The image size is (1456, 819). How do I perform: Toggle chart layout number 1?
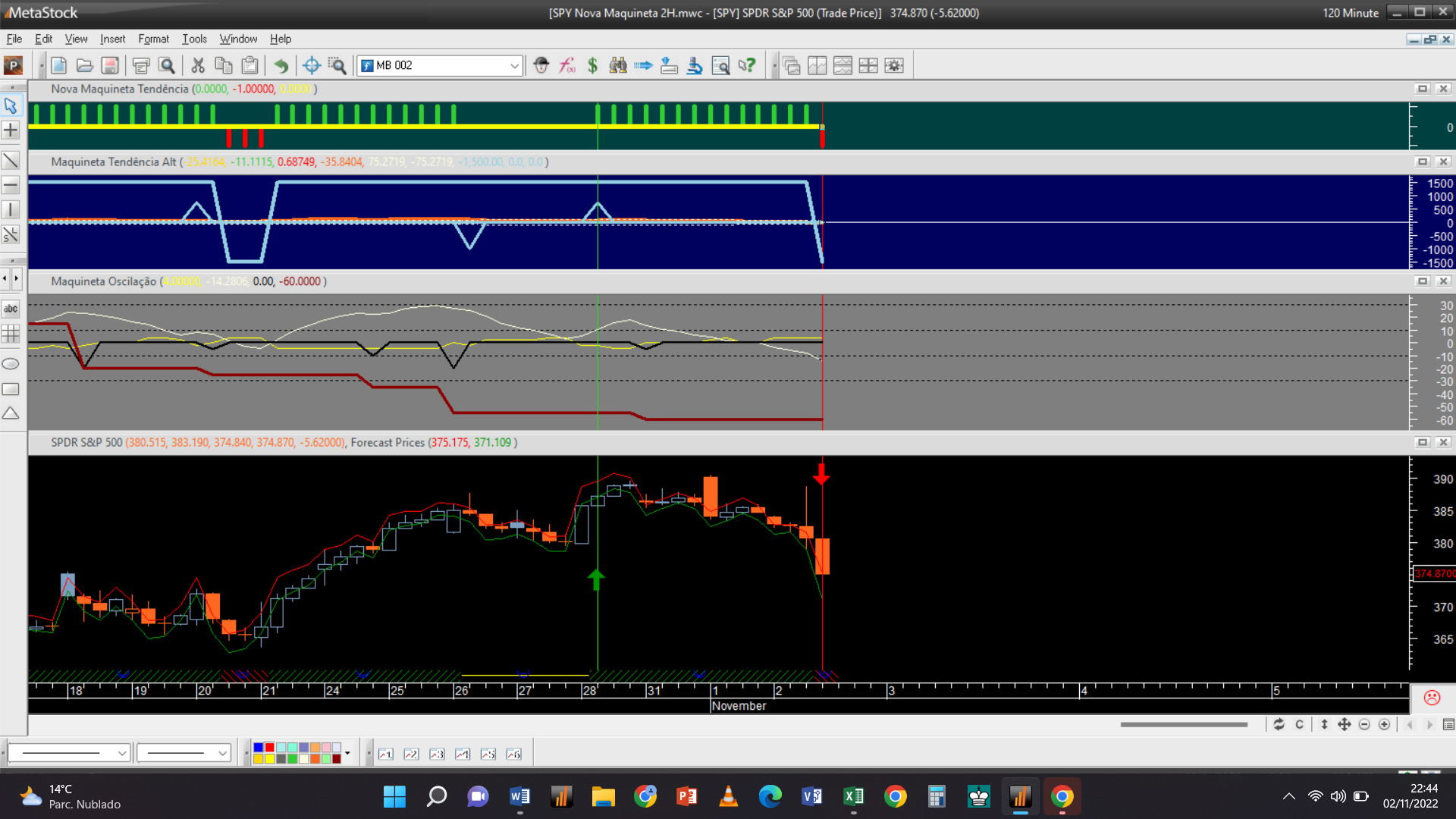386,754
